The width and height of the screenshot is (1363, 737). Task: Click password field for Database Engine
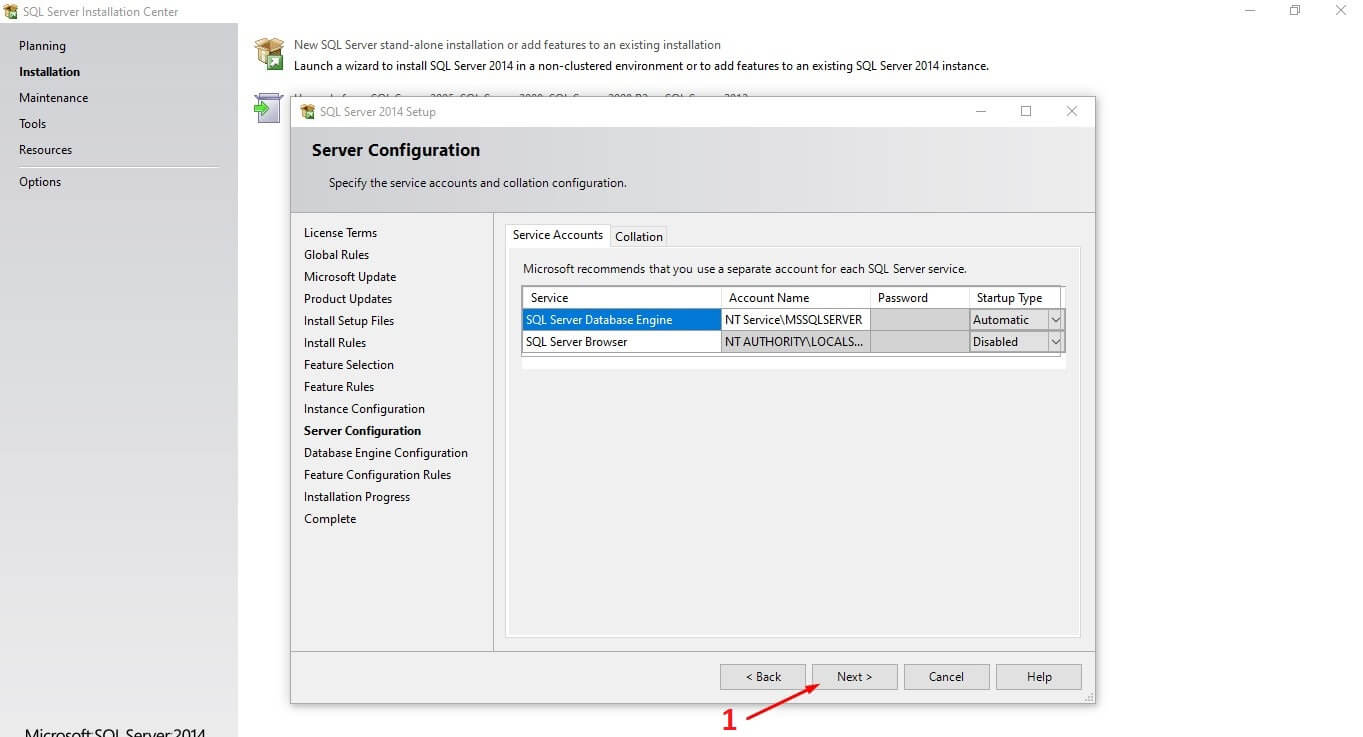coord(920,320)
